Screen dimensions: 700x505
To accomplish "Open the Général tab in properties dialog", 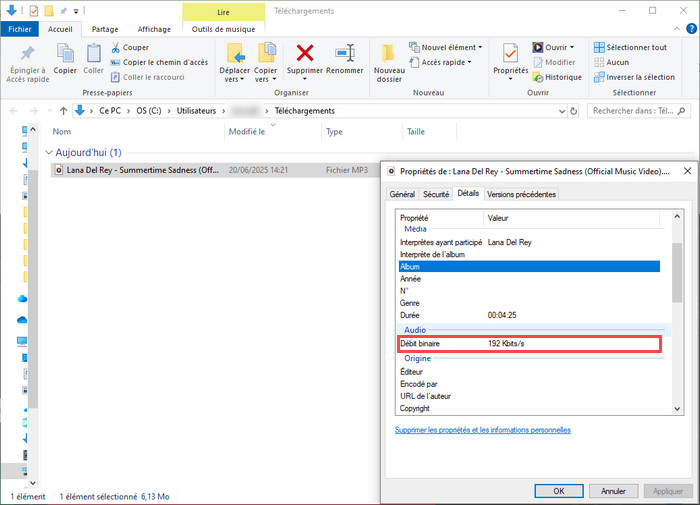I will 402,194.
